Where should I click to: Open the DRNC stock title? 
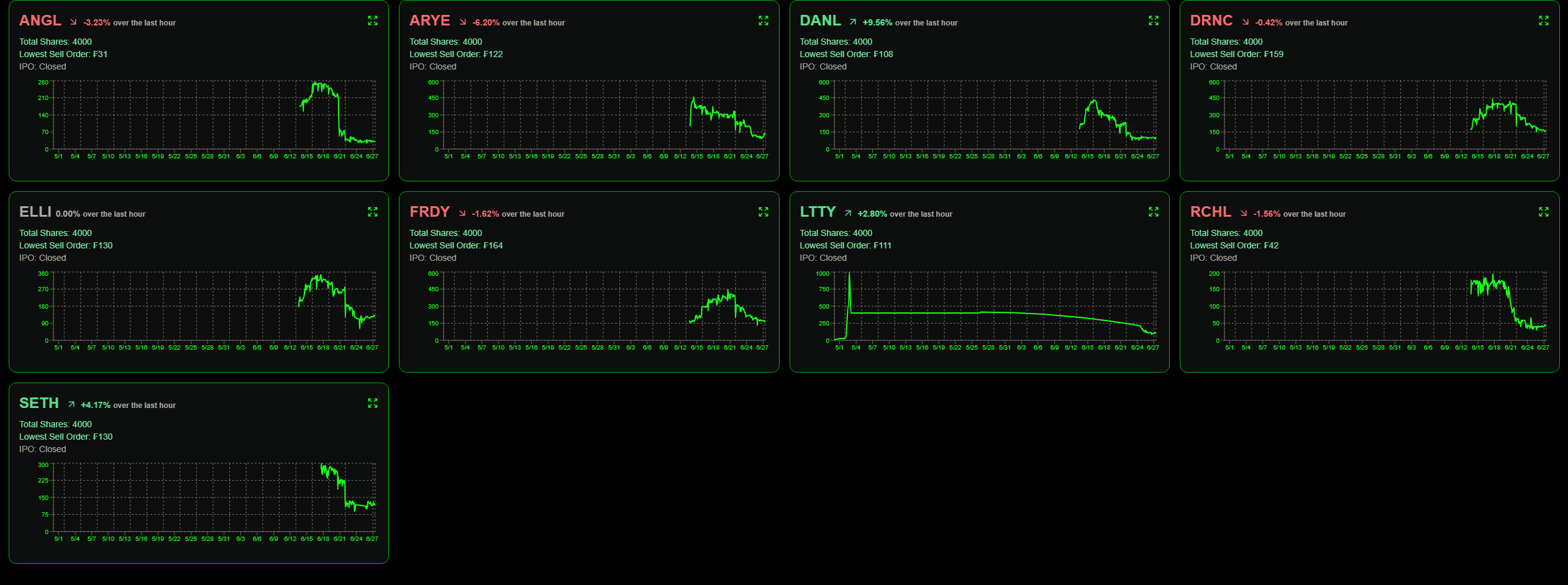1211,20
